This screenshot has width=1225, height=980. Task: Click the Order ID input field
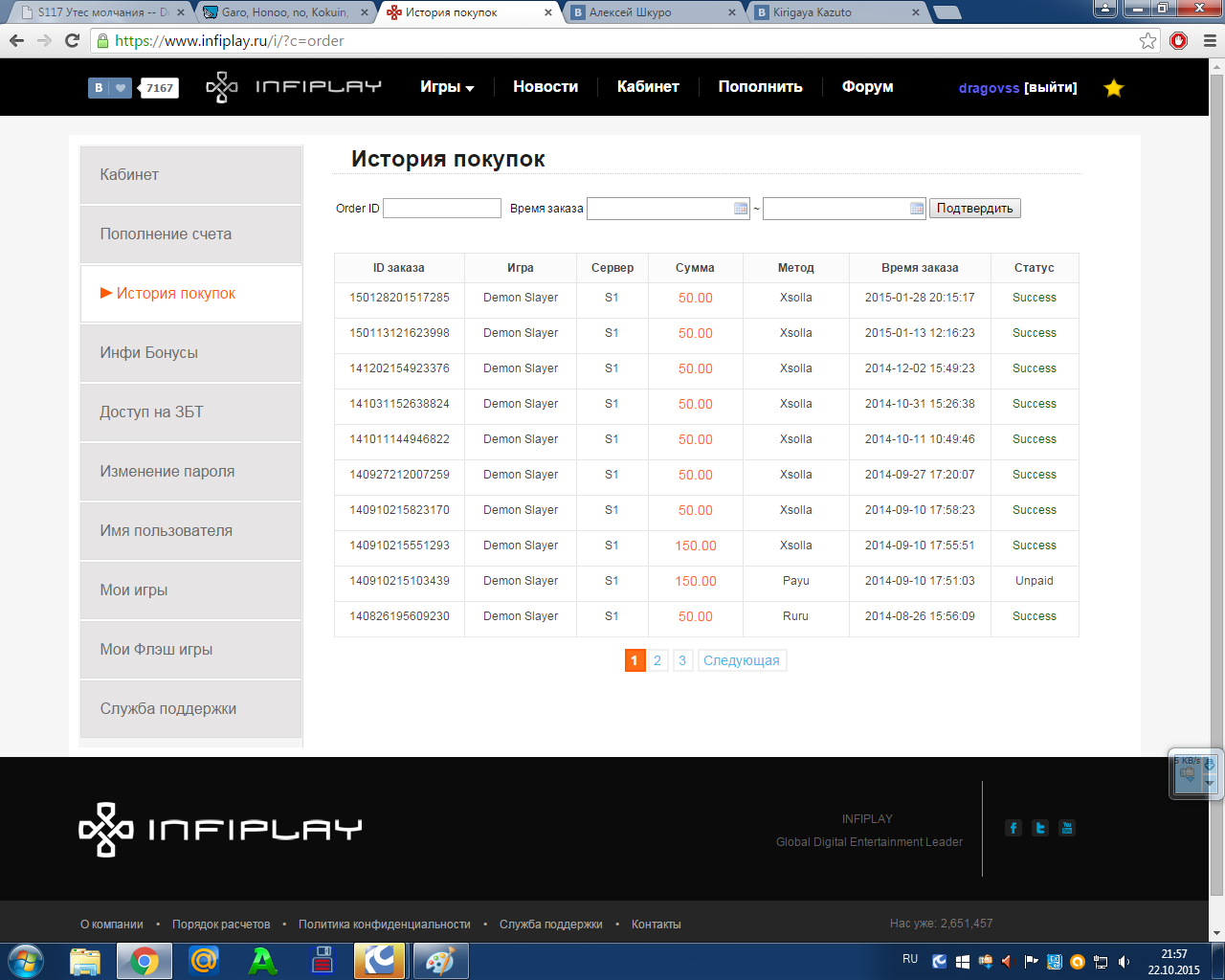click(x=442, y=209)
